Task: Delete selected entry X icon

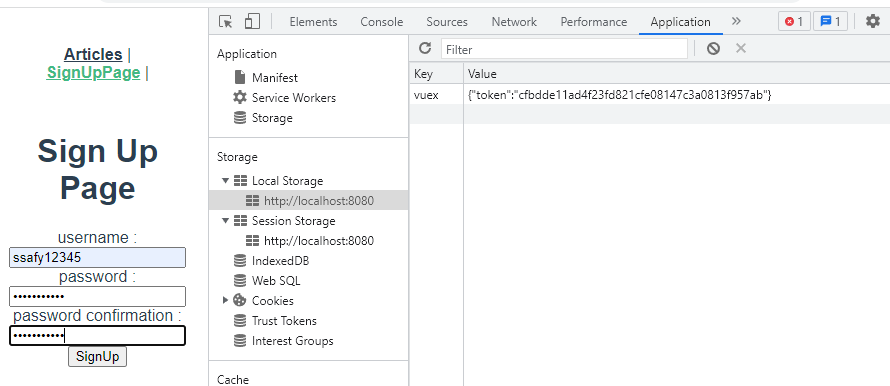Action: pos(741,48)
